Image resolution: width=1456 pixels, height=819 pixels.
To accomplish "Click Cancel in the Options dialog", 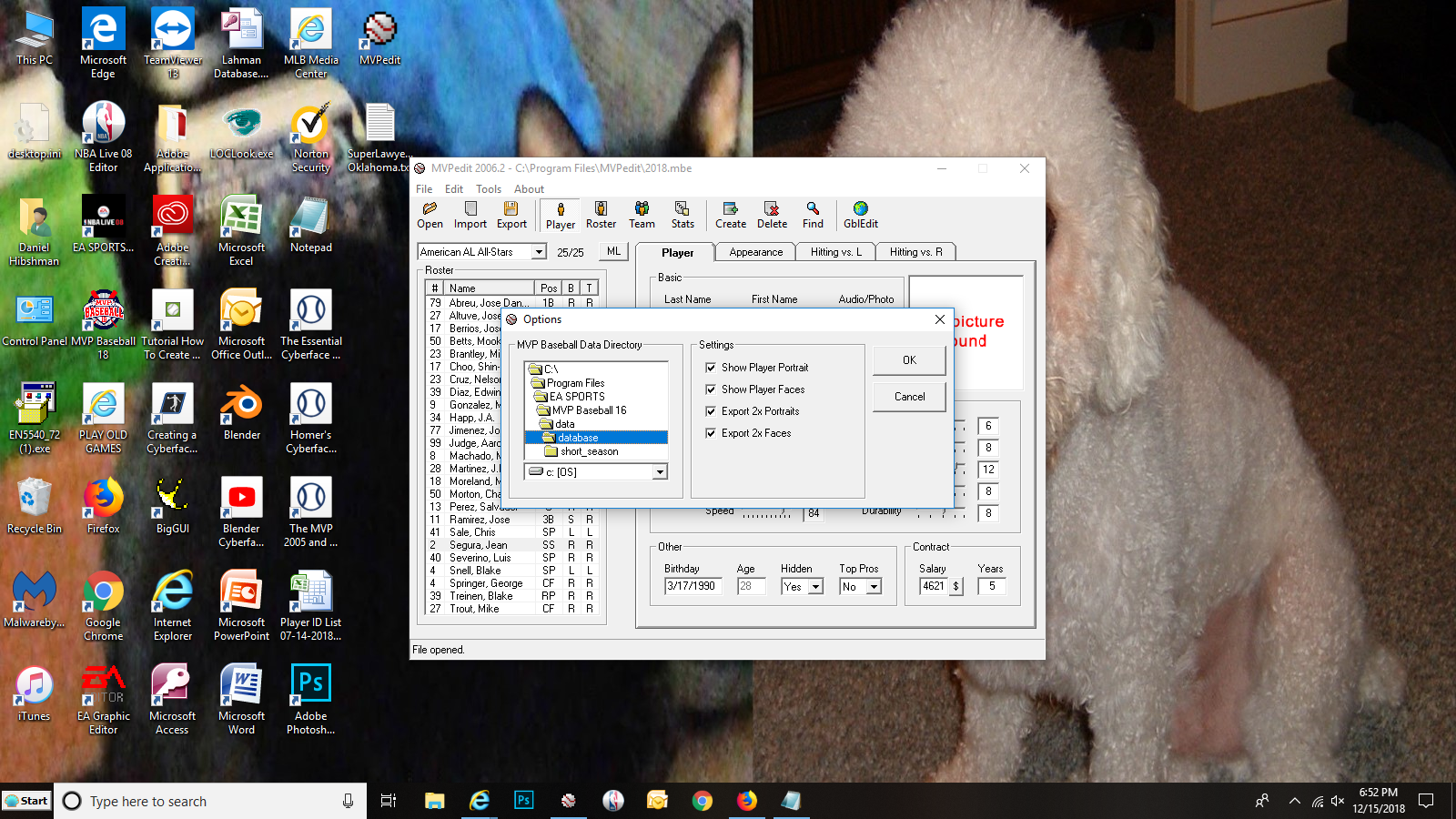I will coord(909,397).
